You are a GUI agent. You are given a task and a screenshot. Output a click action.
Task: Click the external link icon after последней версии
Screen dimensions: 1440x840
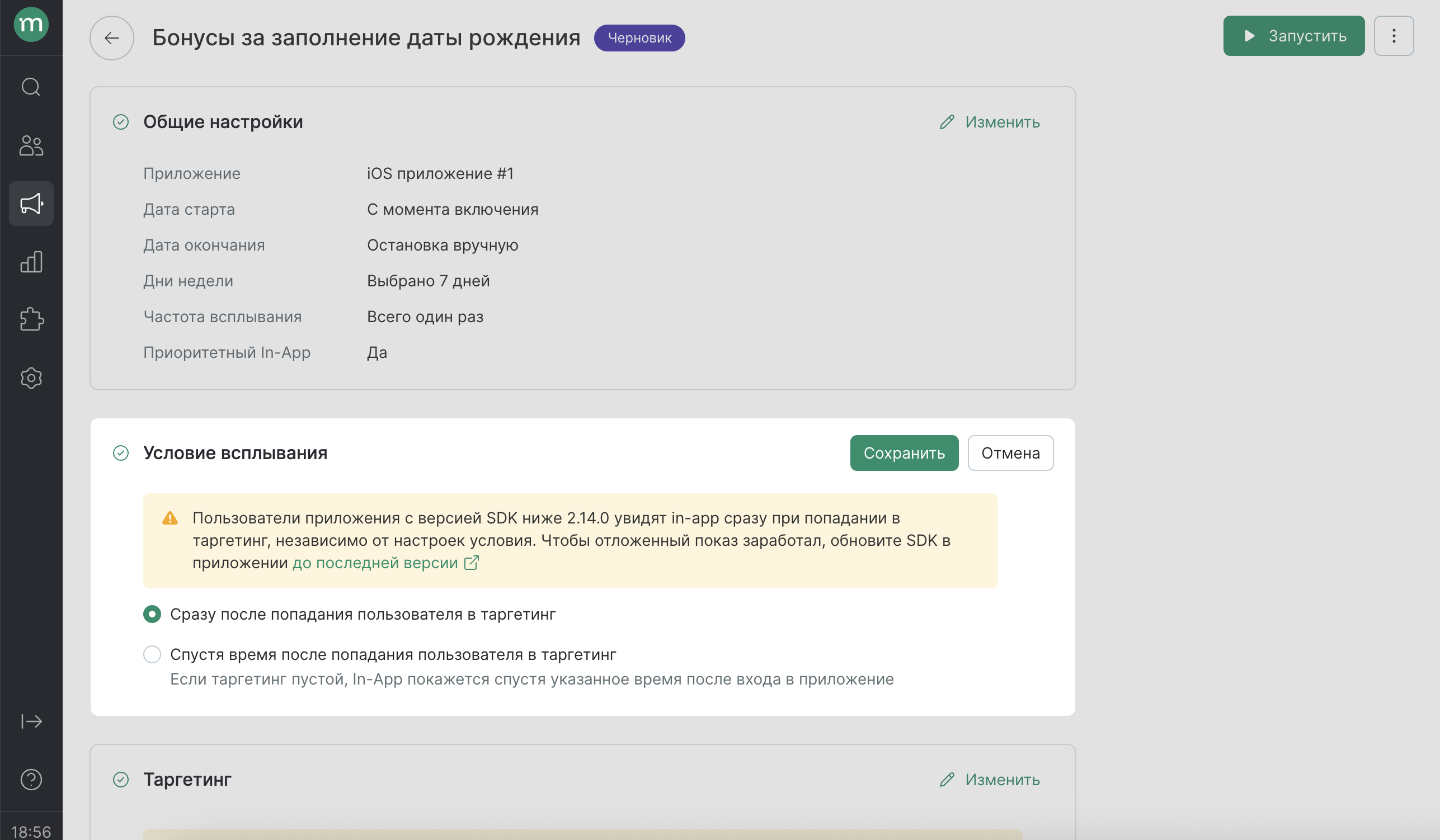tap(472, 563)
